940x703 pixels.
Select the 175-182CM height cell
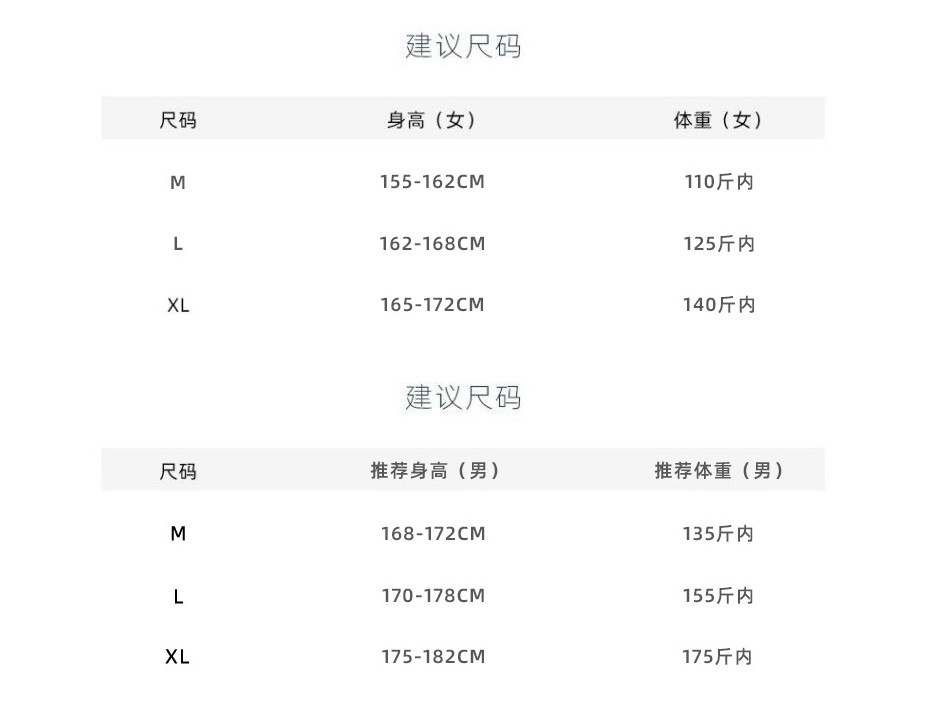tap(433, 657)
